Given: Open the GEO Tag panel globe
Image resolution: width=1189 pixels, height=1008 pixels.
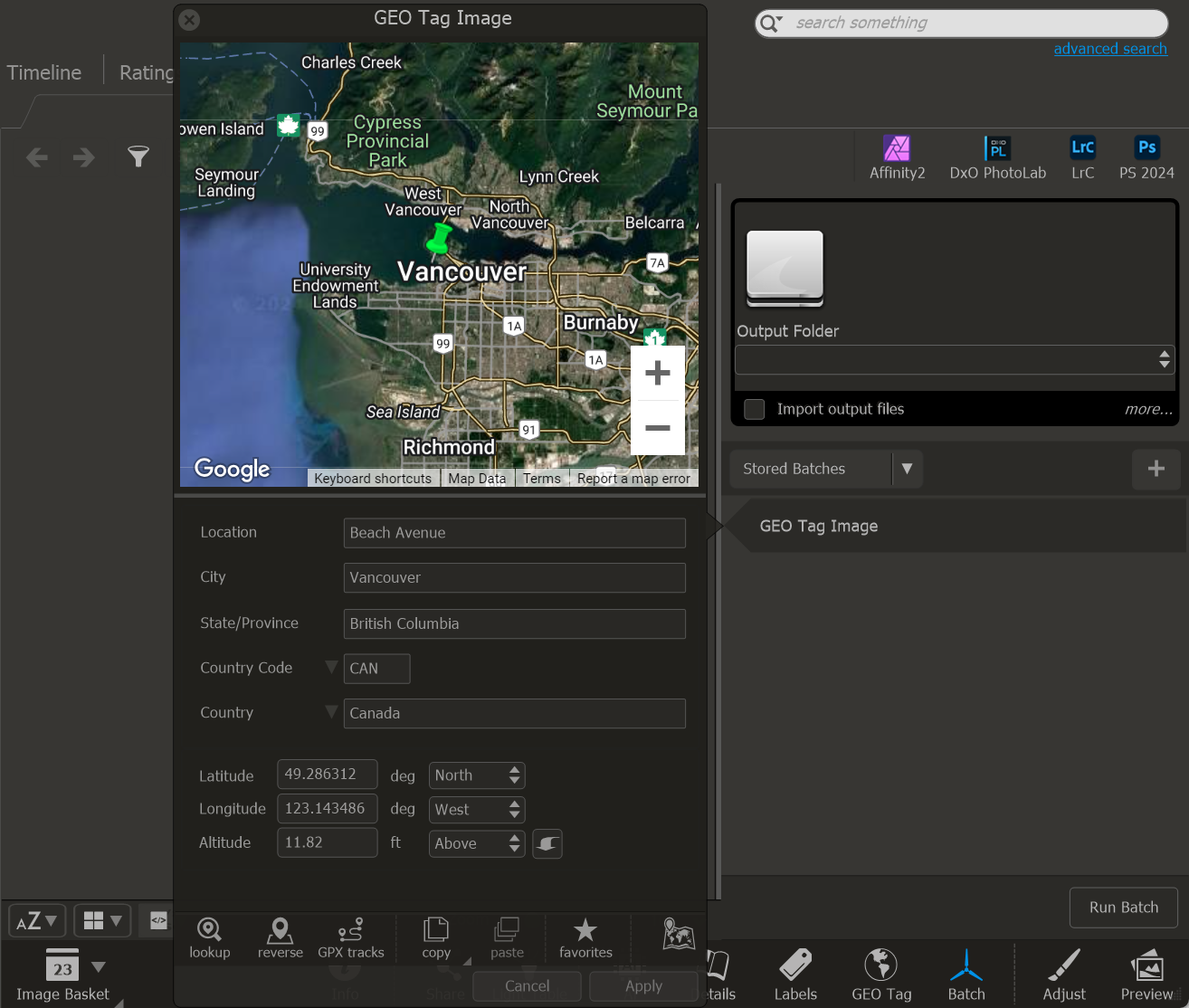Looking at the screenshot, I should pyautogui.click(x=881, y=975).
